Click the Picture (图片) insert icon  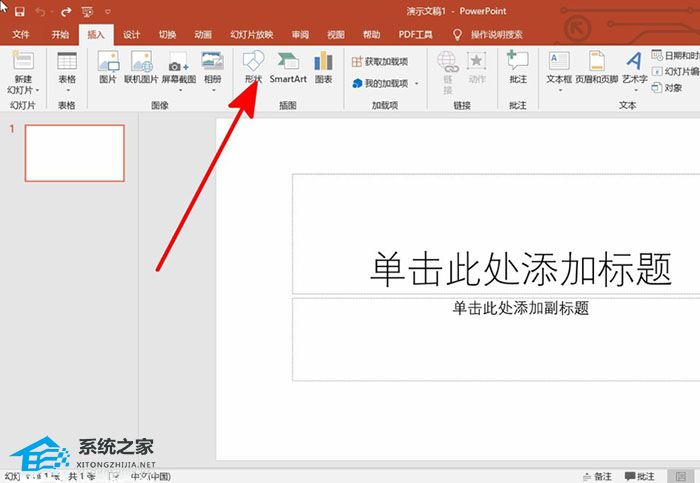tap(108, 67)
